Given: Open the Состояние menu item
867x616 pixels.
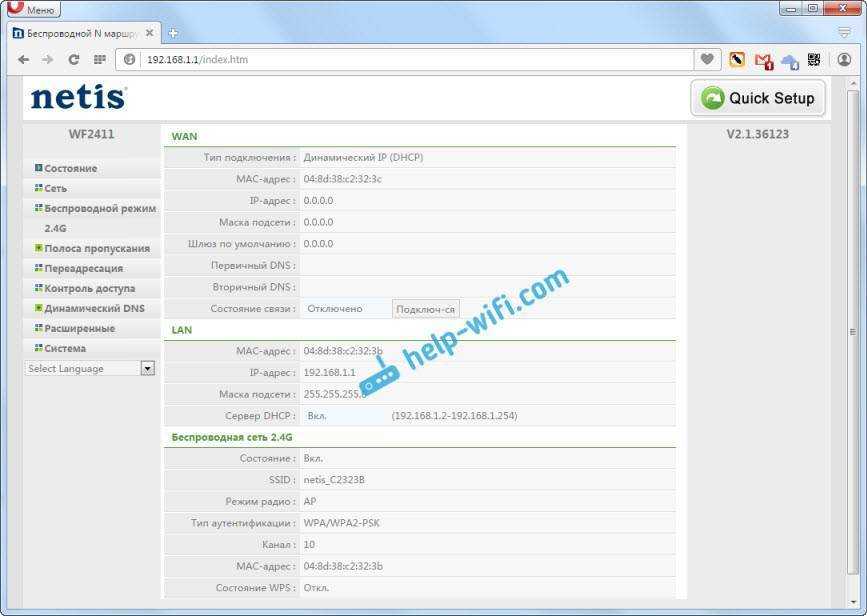Looking at the screenshot, I should 70,168.
